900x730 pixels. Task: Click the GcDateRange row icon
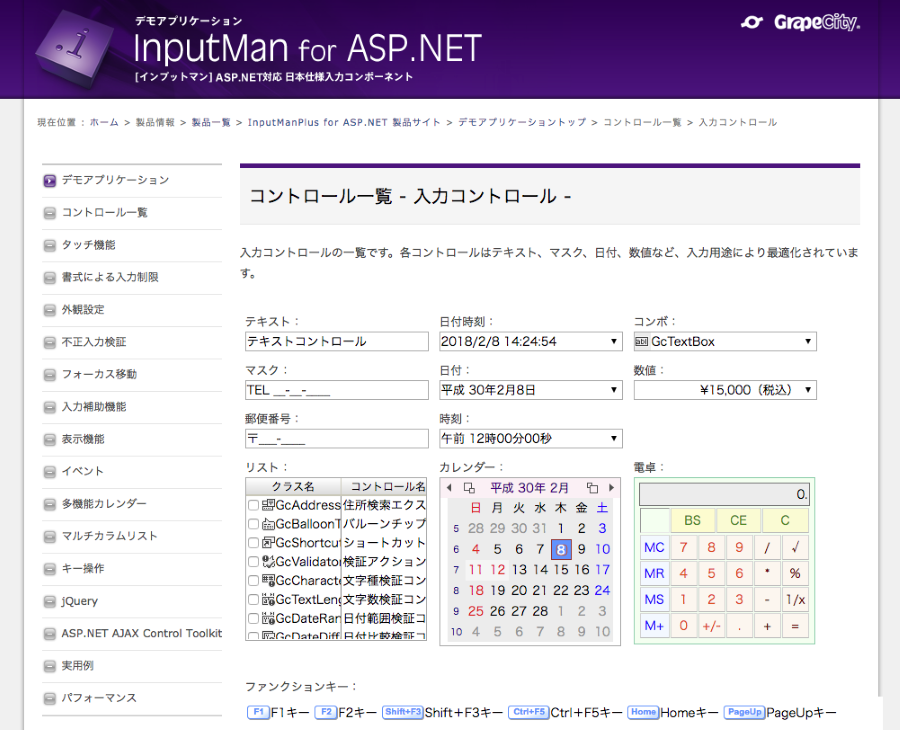coord(268,618)
